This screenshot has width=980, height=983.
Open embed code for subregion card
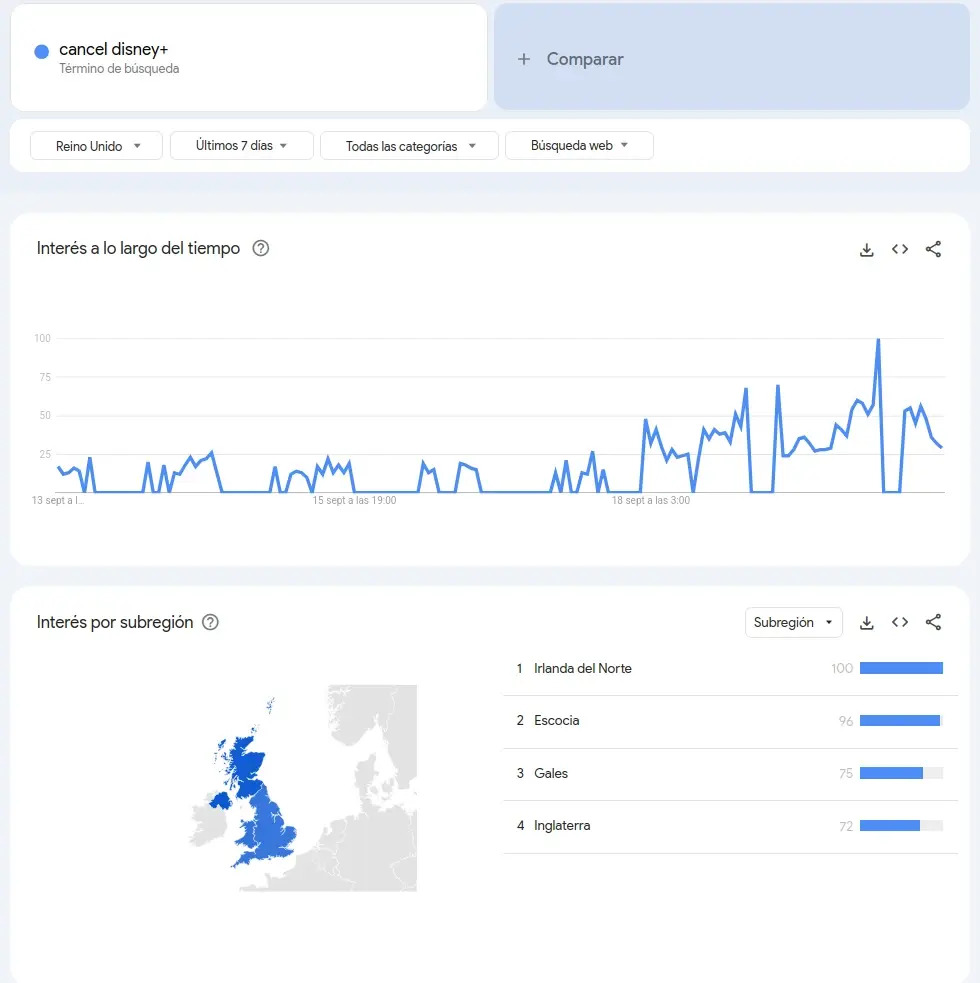click(900, 623)
